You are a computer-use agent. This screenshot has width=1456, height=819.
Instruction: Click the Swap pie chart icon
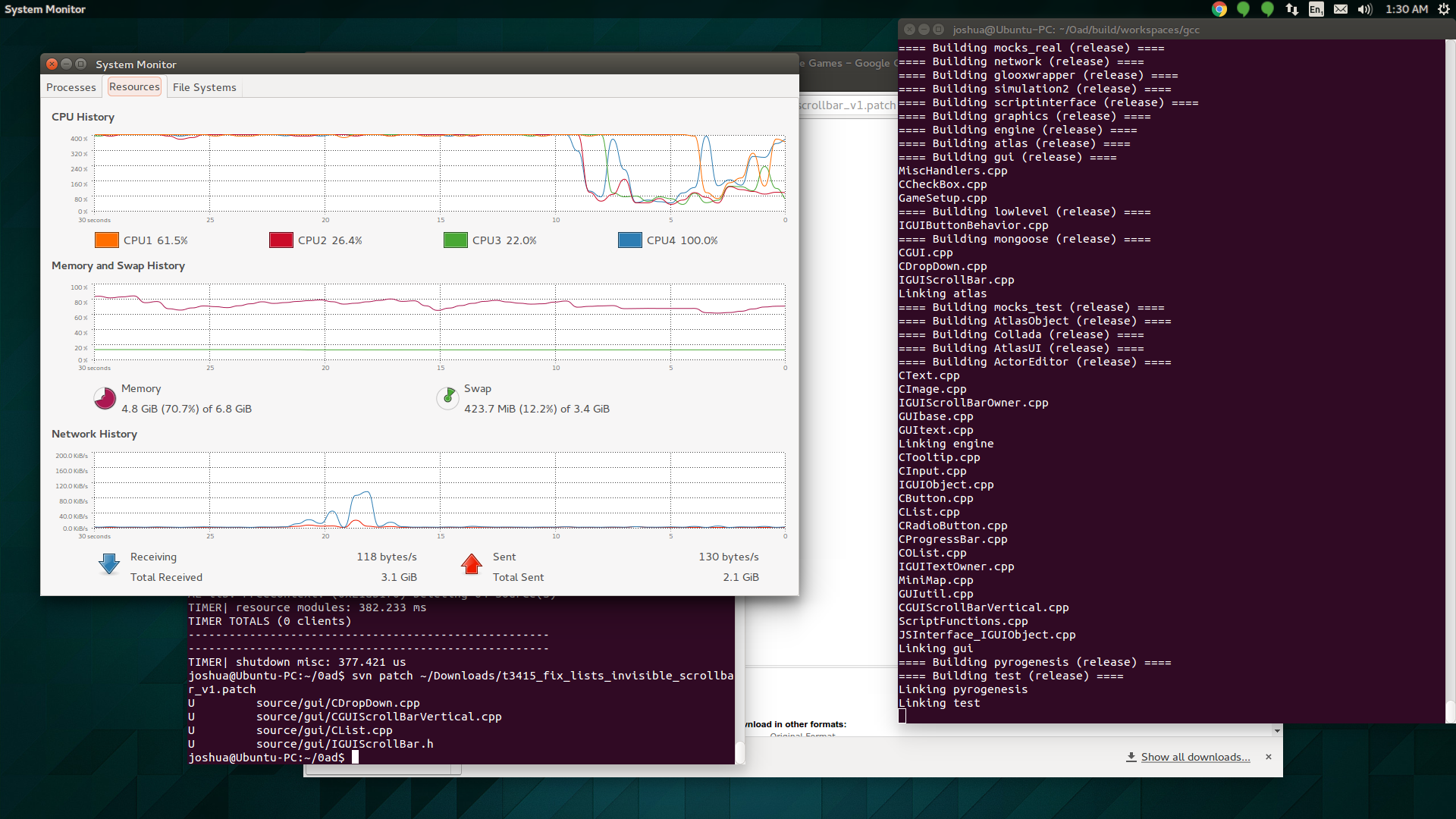point(447,397)
